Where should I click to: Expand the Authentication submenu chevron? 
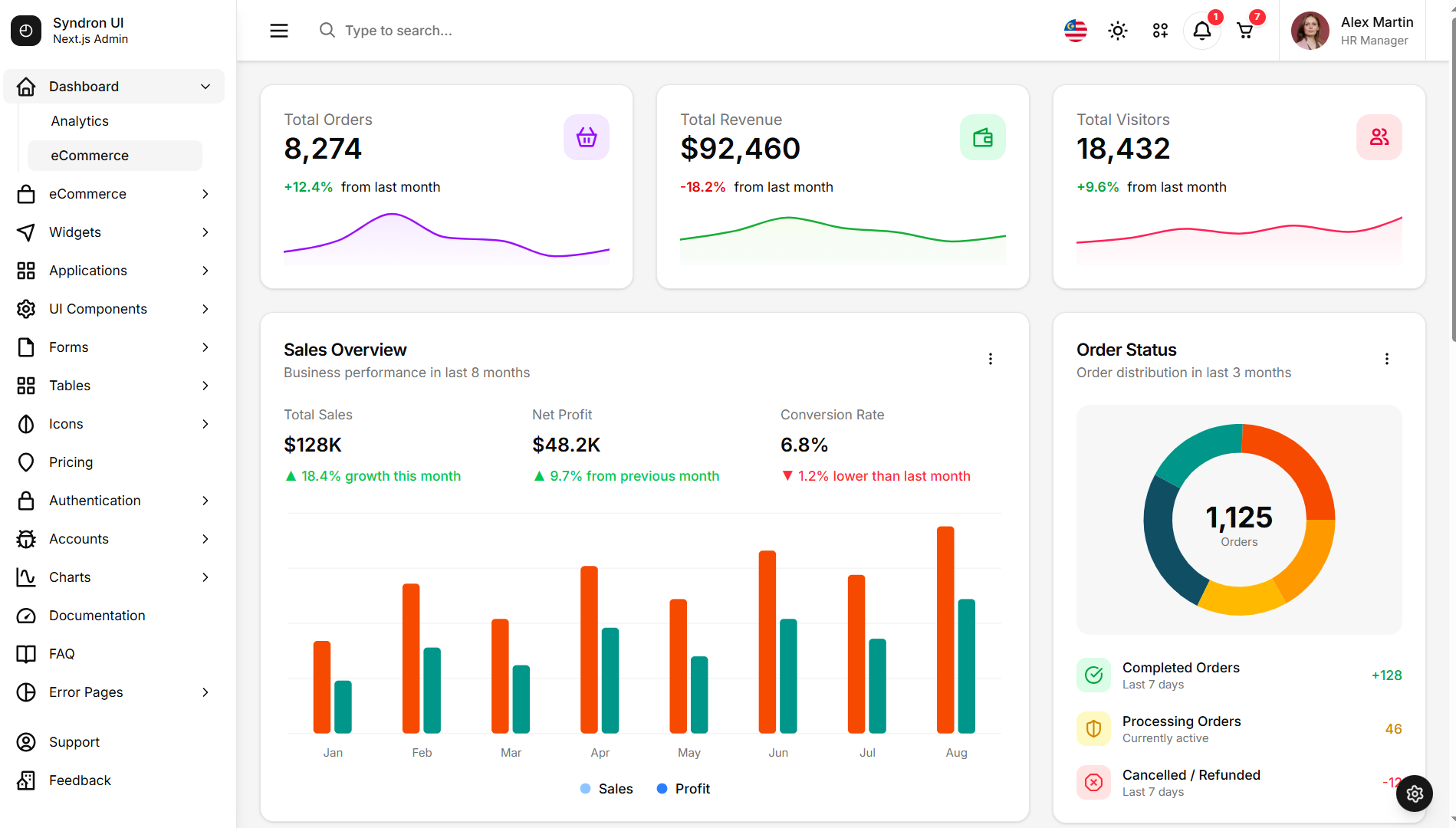pos(205,501)
